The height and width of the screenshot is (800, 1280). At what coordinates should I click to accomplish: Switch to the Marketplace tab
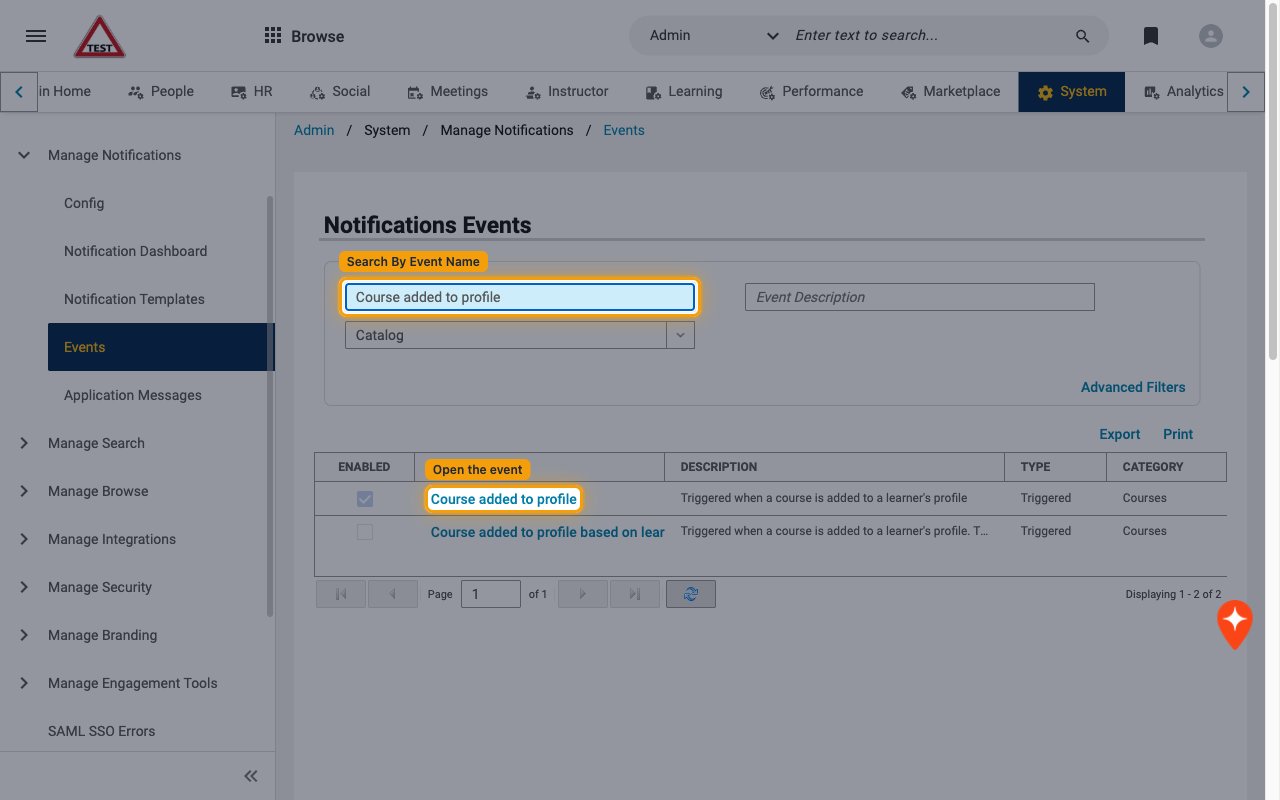950,91
